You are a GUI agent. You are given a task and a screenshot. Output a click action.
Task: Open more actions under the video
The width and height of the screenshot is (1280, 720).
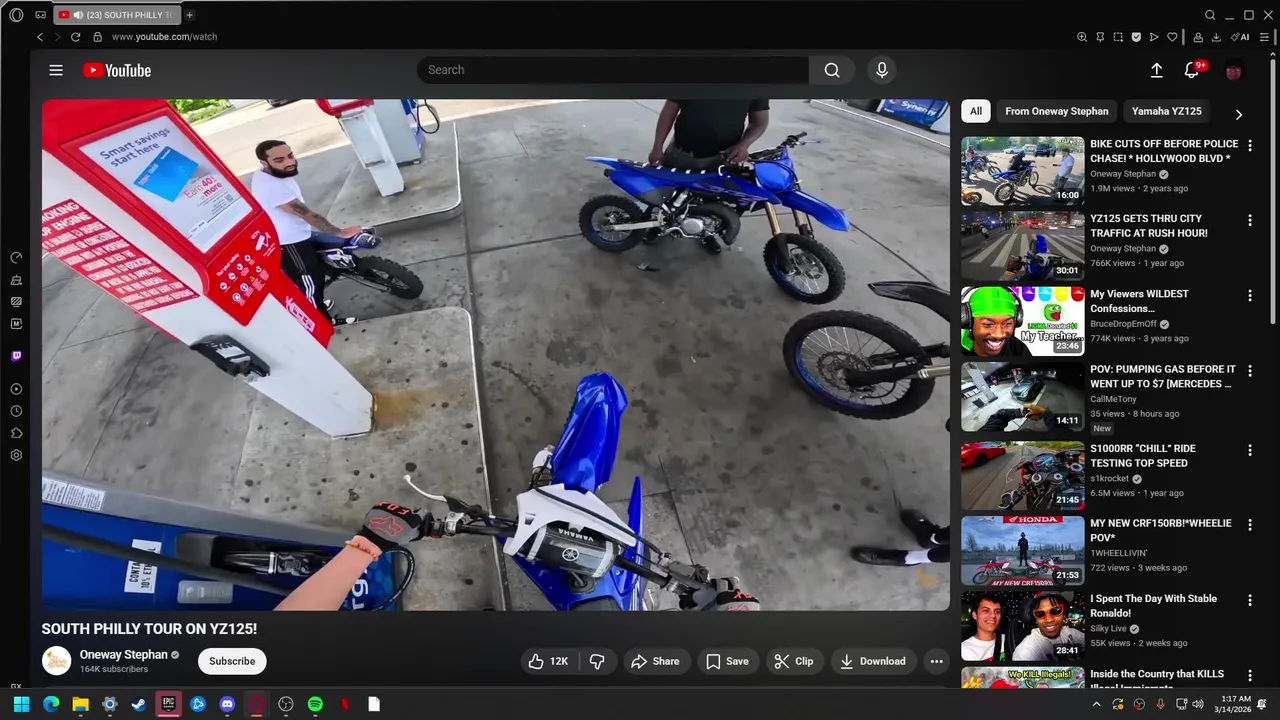[936, 661]
